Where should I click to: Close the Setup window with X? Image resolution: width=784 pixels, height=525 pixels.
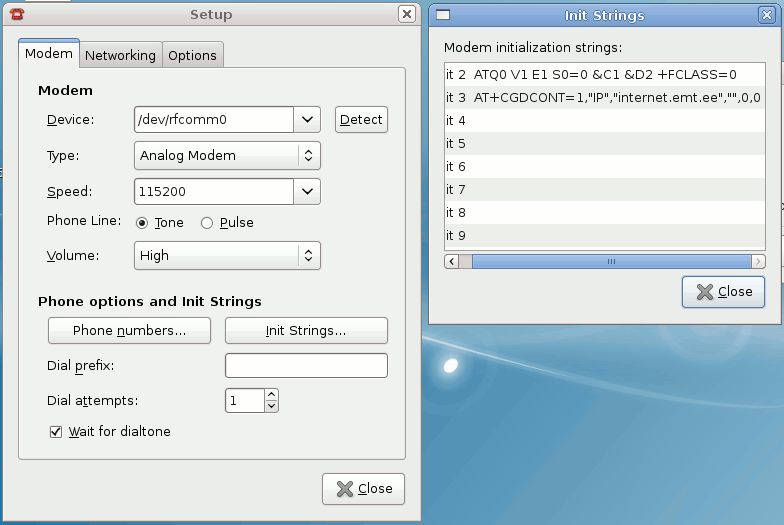point(407,14)
